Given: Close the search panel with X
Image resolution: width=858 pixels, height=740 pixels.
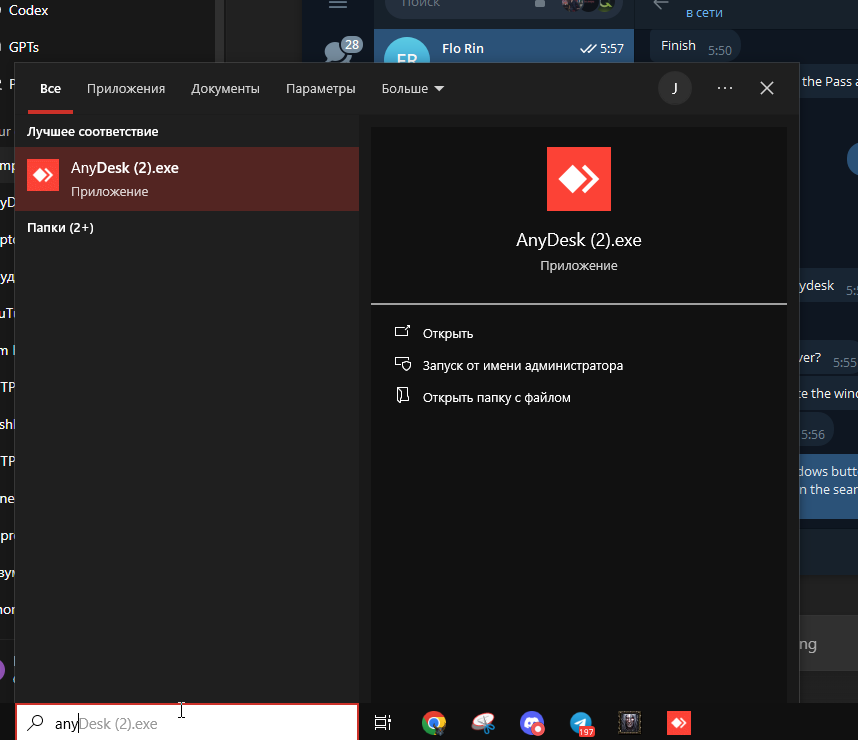Looking at the screenshot, I should (x=767, y=88).
